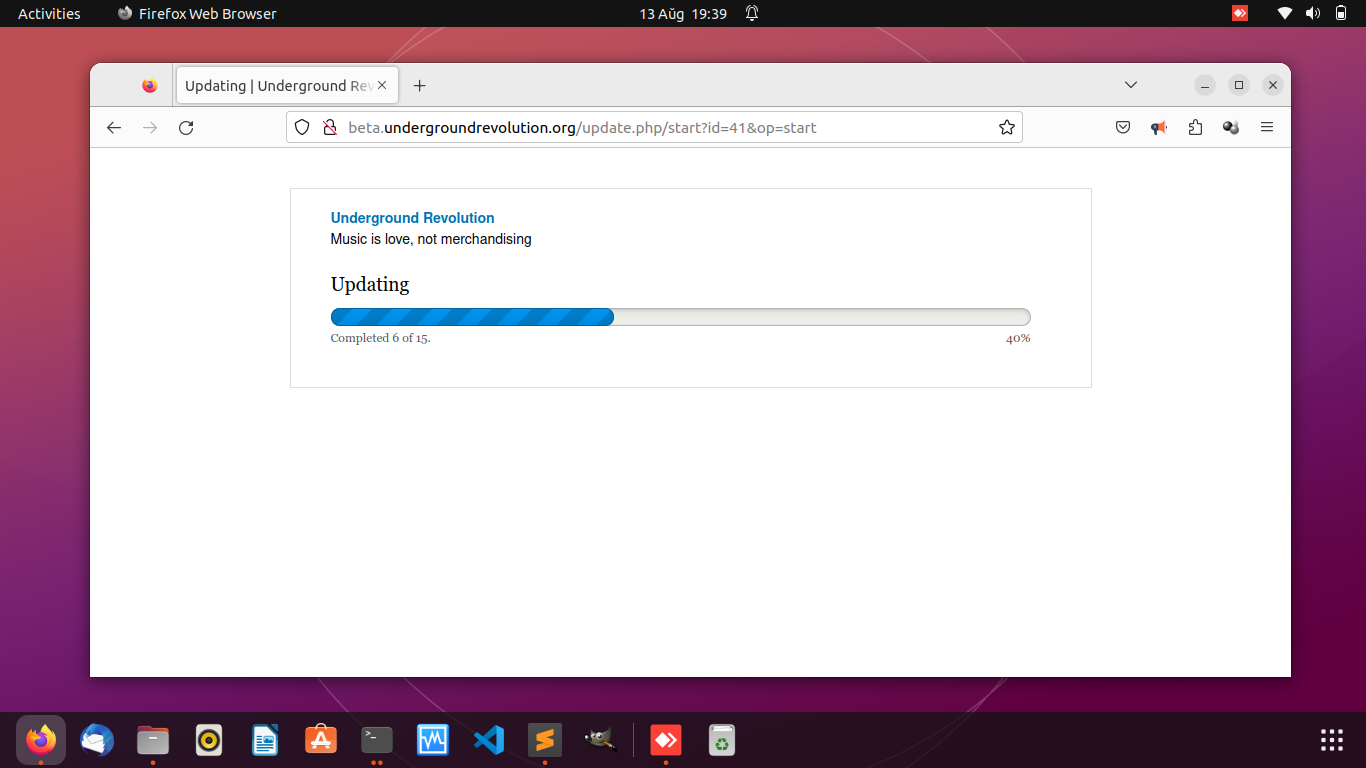Click 'Completed 6 of 15.' status text

coord(380,338)
